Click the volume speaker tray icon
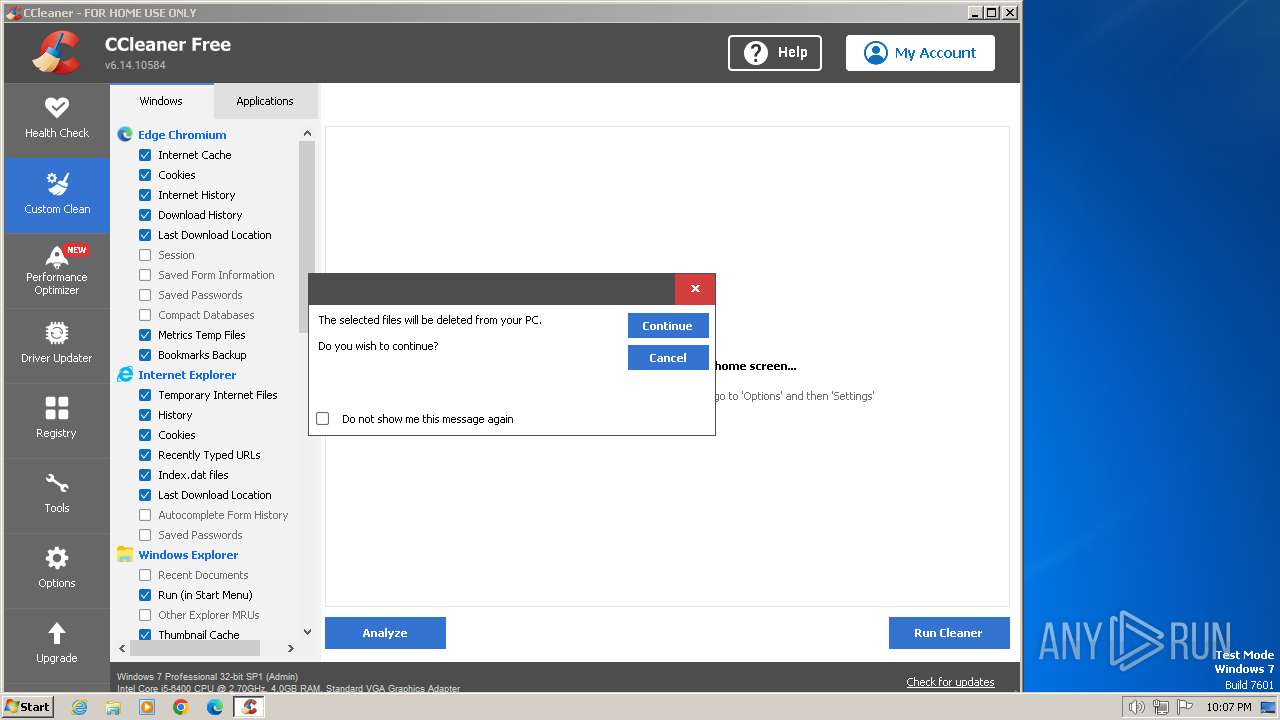This screenshot has height=720, width=1280. pos(1136,707)
